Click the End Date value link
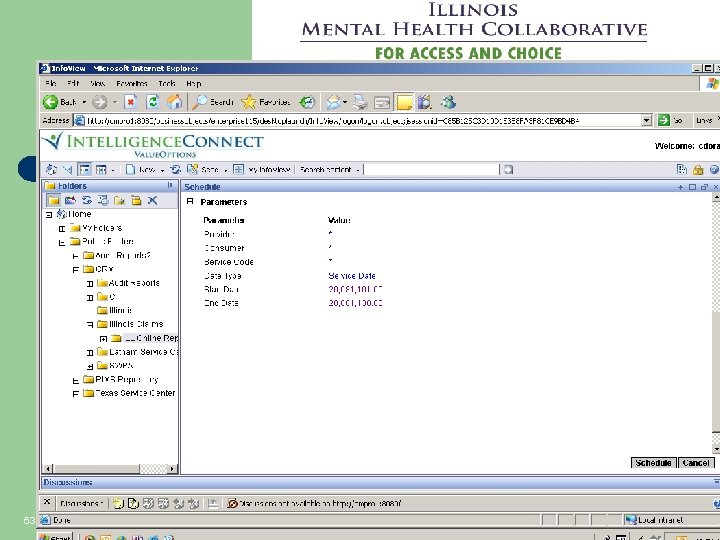 point(355,303)
